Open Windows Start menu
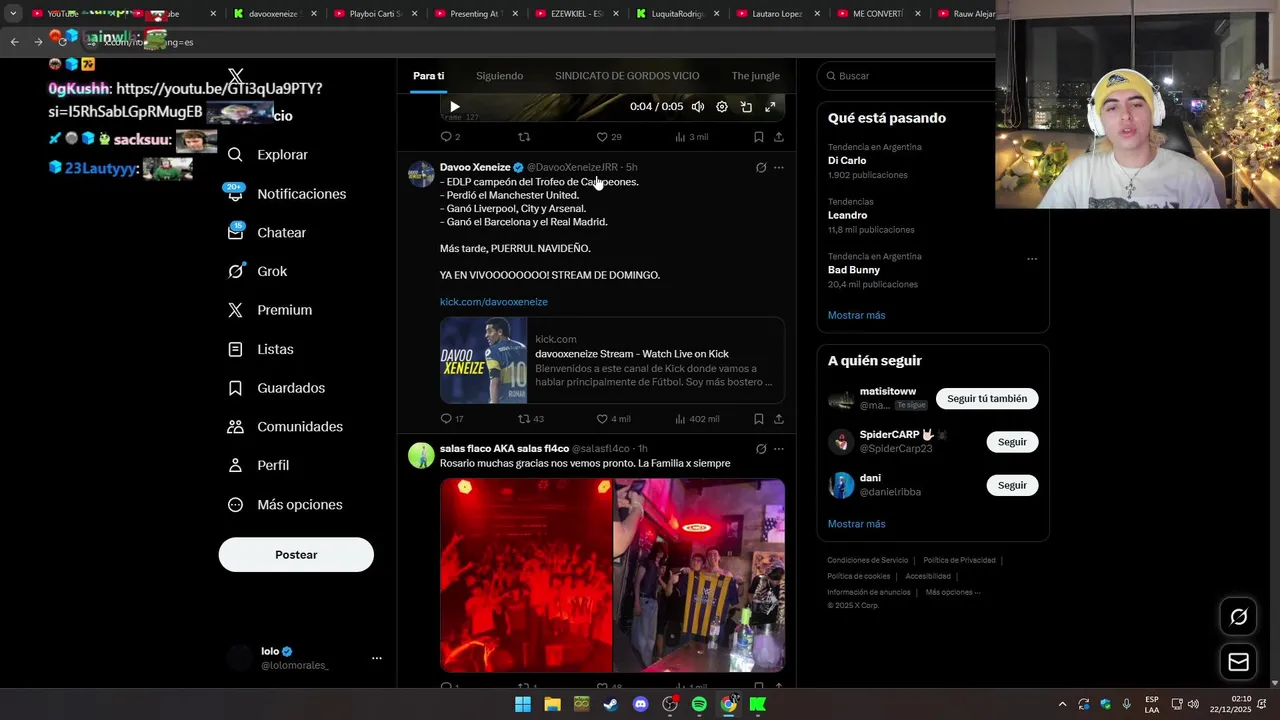 pyautogui.click(x=523, y=704)
